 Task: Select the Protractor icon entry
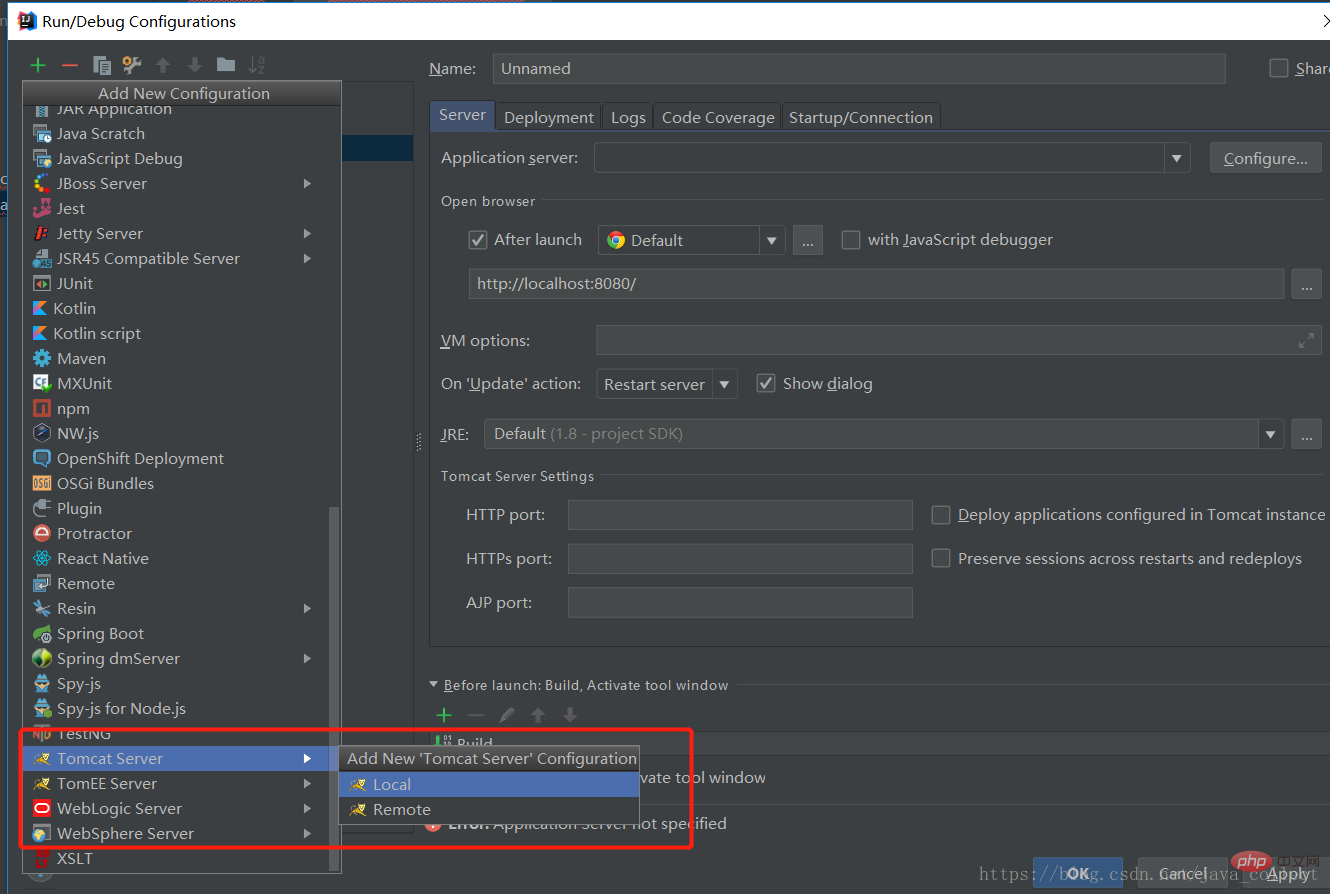click(x=42, y=533)
